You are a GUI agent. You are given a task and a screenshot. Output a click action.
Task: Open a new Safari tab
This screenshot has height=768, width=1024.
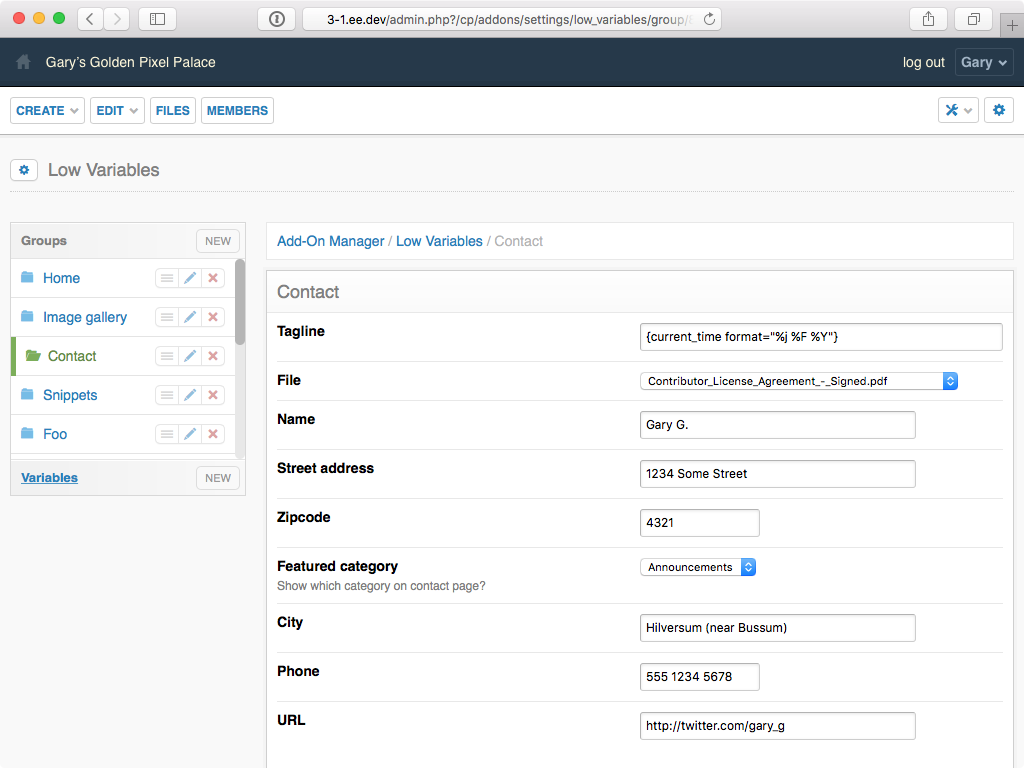1012,26
